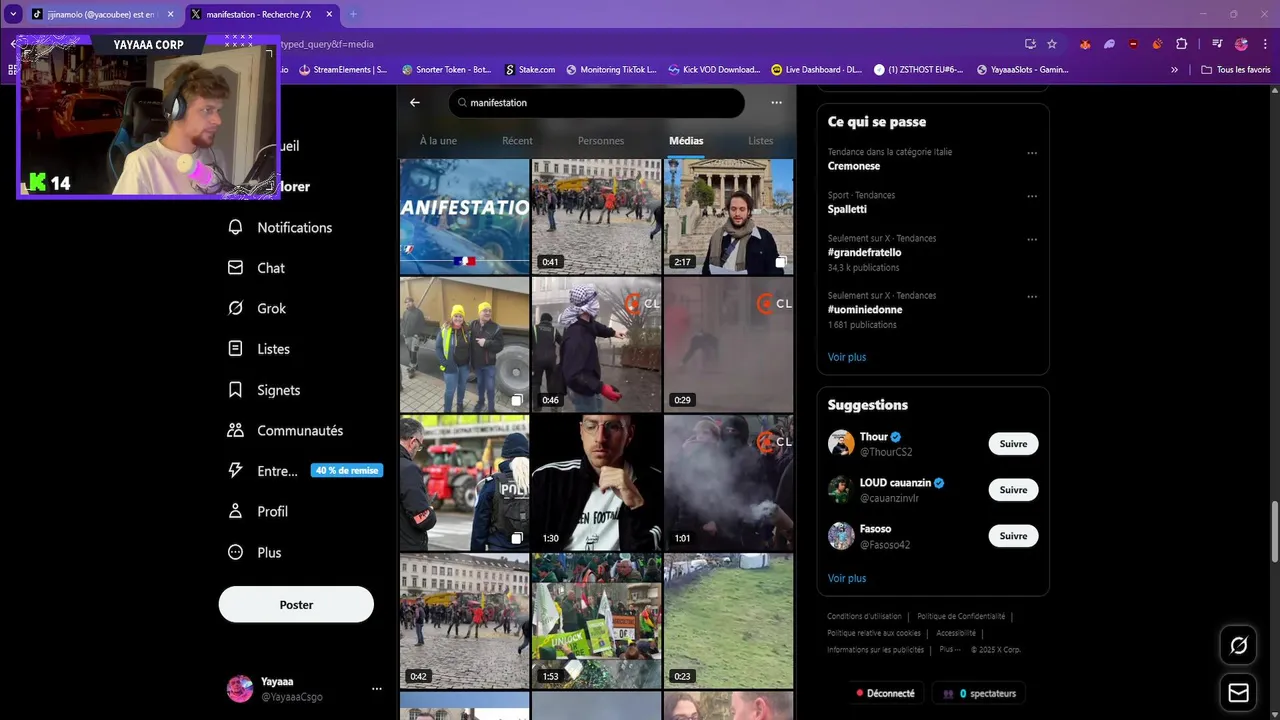Open the Live Dashboard bookmark
The image size is (1280, 720).
(x=817, y=70)
